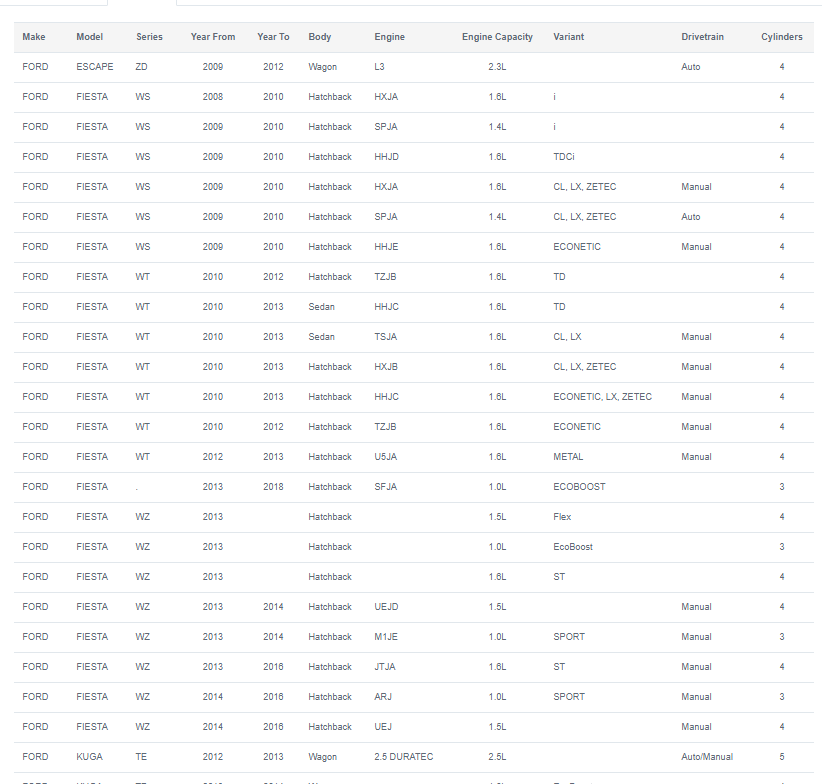Click the METAL variant cell
The width and height of the screenshot is (822, 784).
coord(568,457)
